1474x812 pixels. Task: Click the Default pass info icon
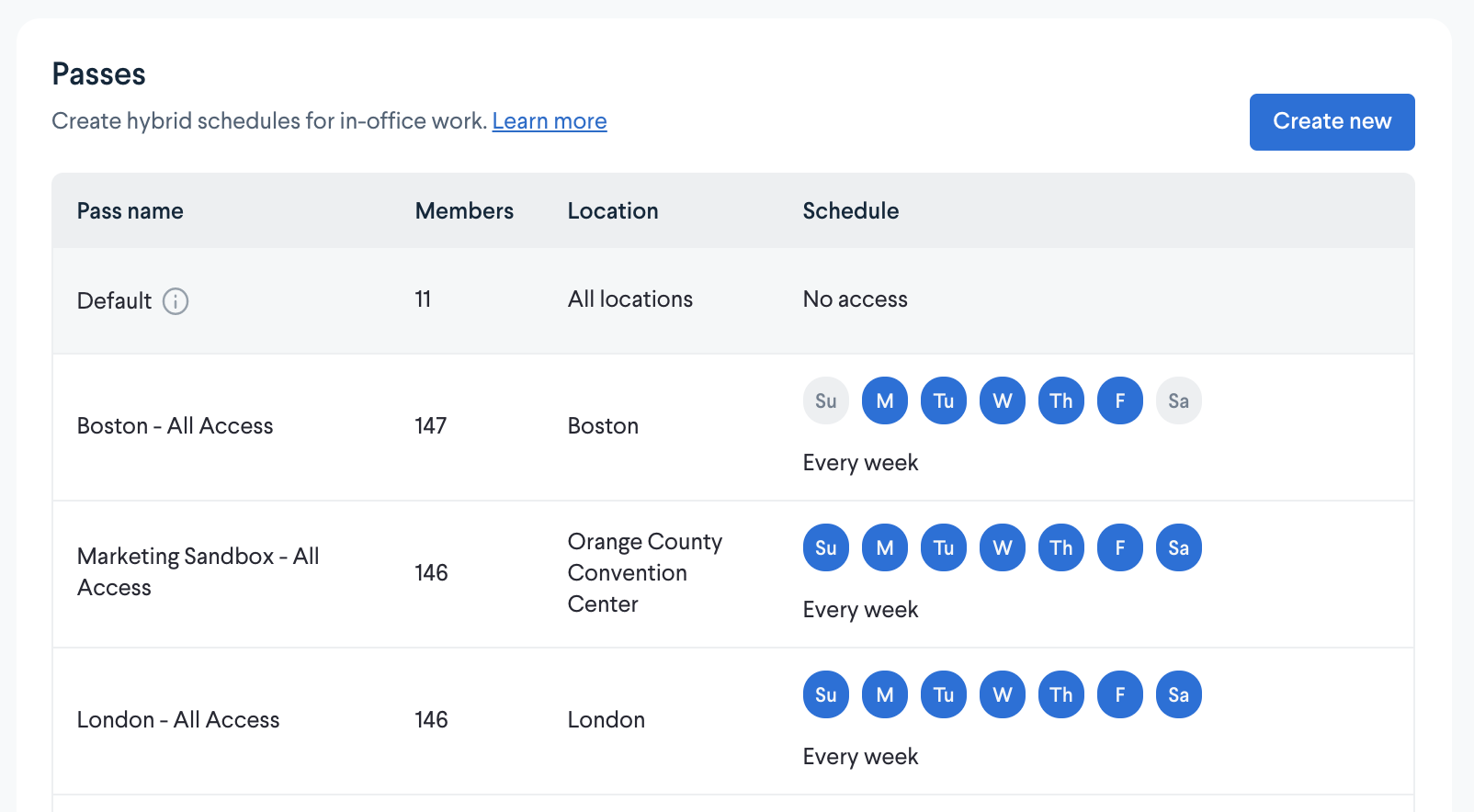(x=176, y=301)
